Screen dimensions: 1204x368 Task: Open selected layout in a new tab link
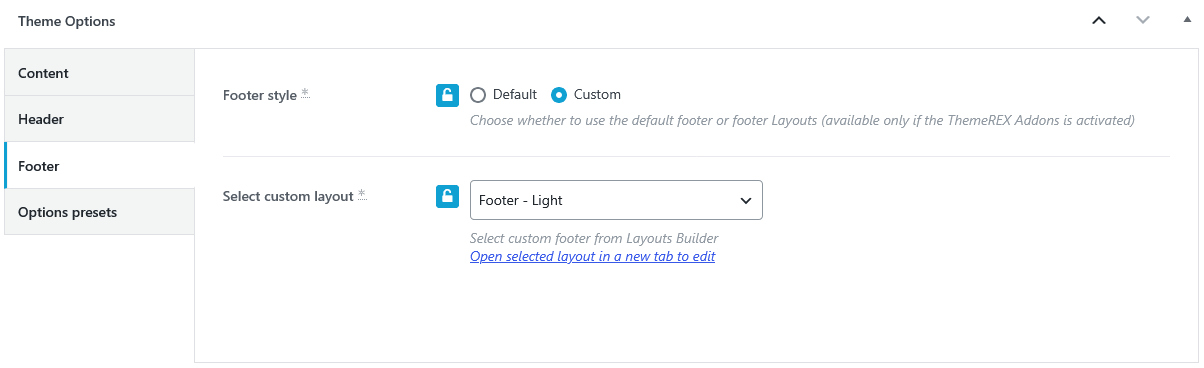[592, 256]
